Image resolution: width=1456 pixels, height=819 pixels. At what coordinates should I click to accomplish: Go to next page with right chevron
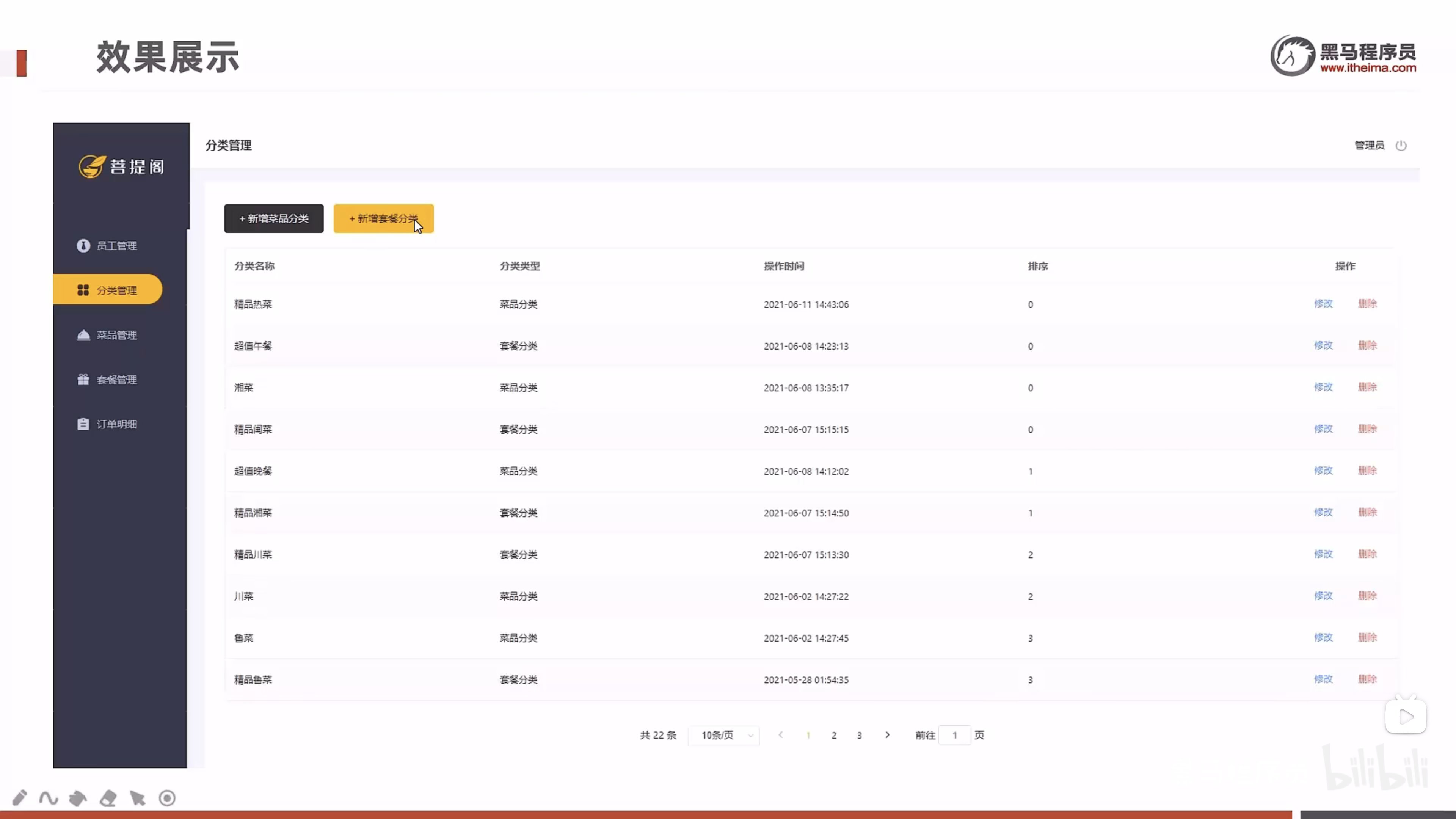click(887, 735)
